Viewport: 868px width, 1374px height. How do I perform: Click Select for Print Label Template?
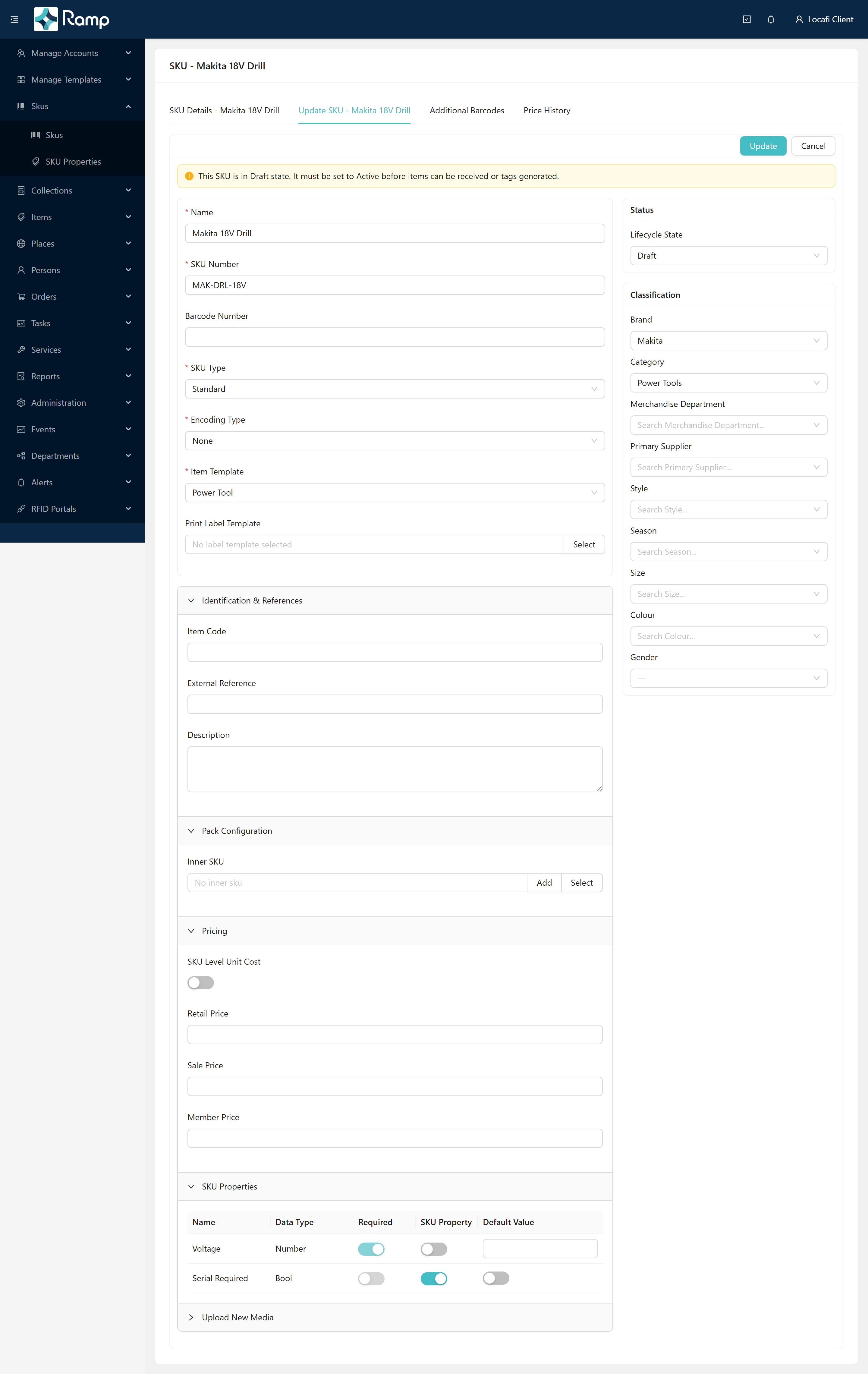[584, 545]
